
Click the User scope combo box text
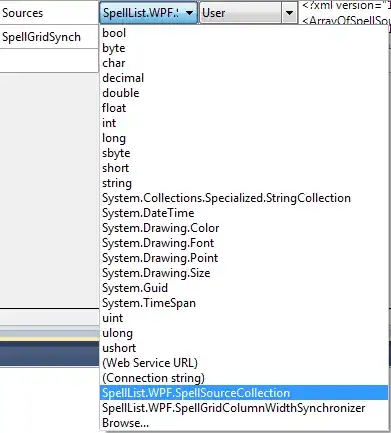point(214,13)
